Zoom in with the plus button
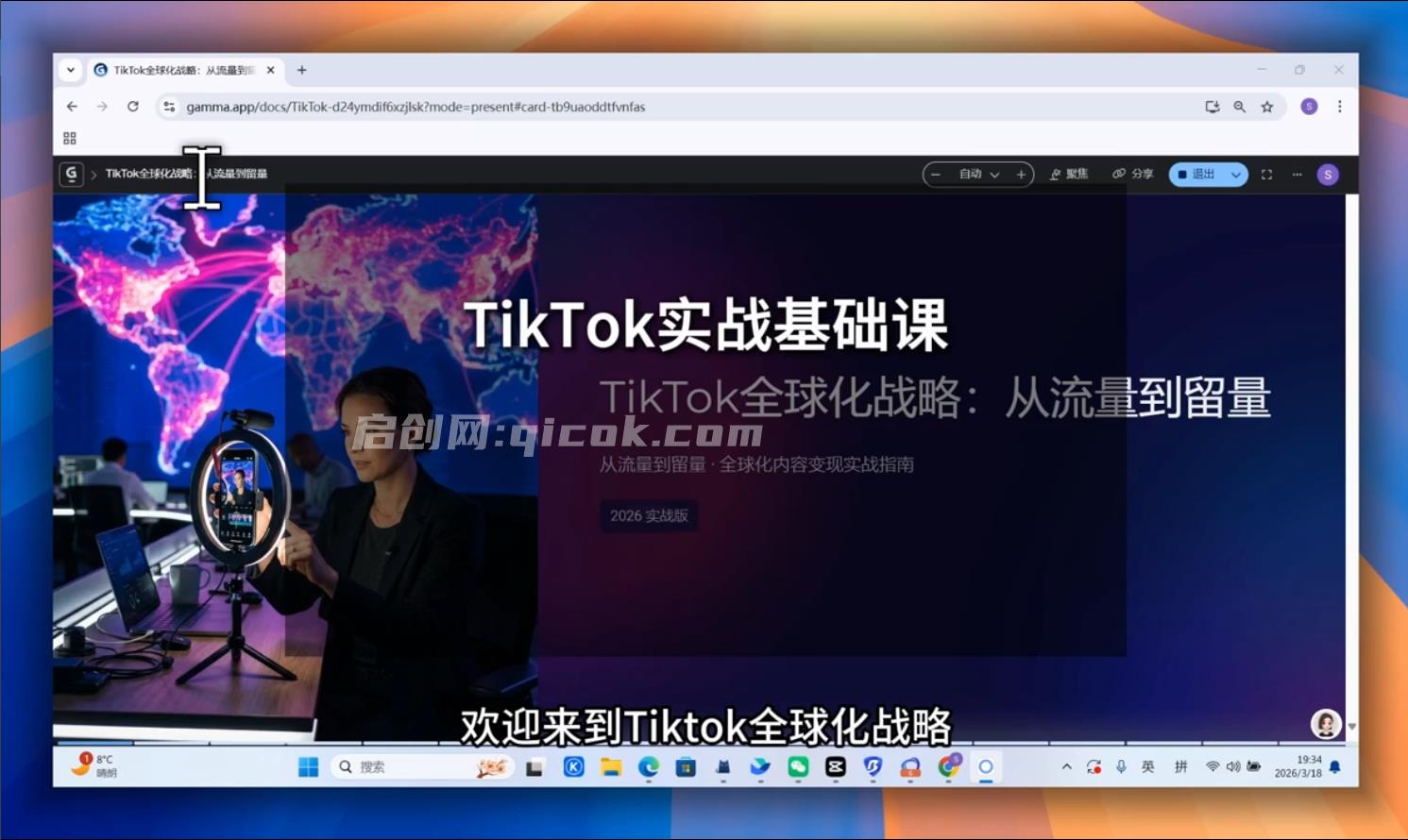Image resolution: width=1408 pixels, height=840 pixels. click(x=1021, y=175)
